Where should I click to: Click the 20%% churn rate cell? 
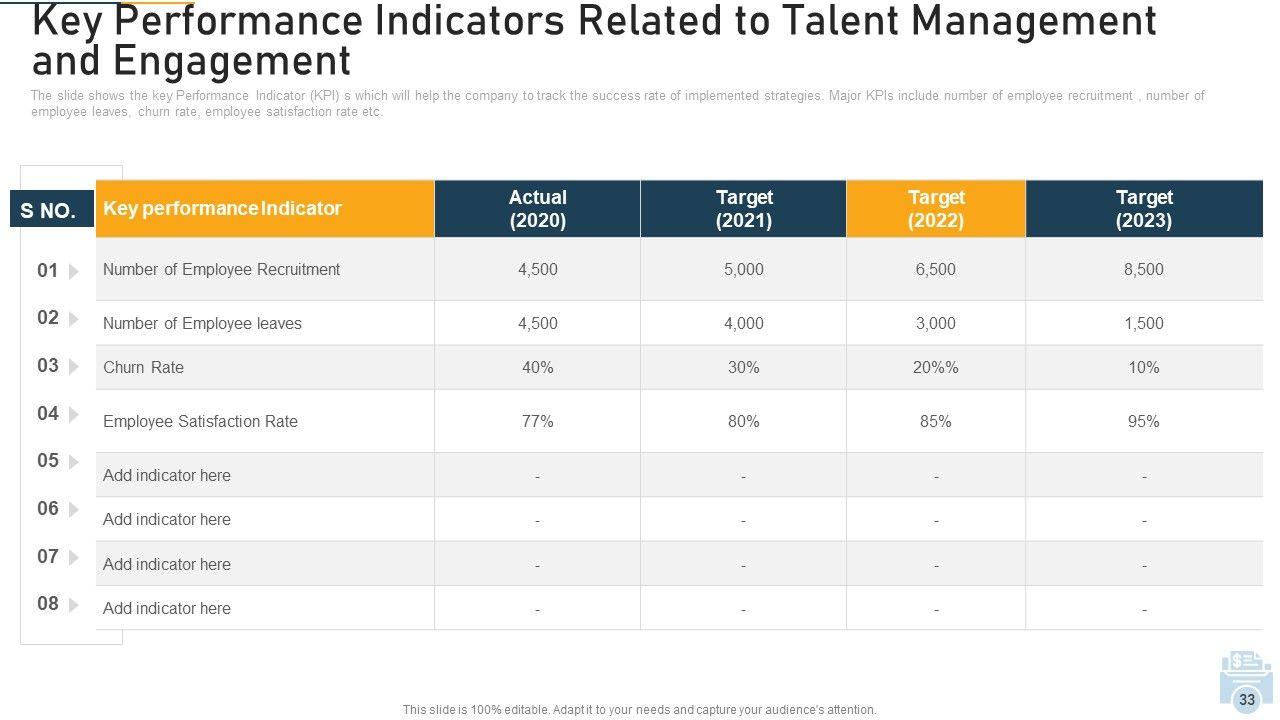[x=935, y=367]
